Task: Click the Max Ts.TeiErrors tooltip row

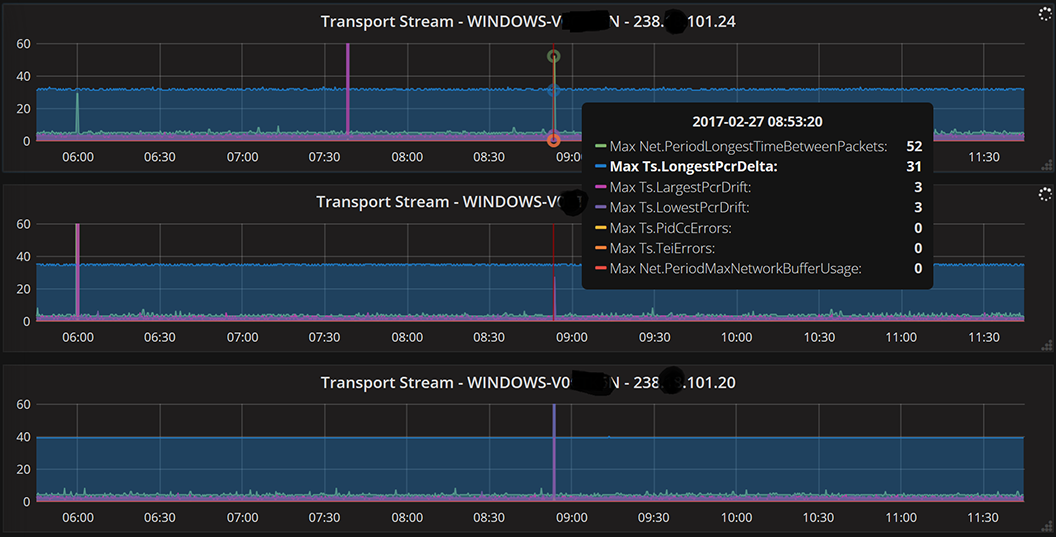Action: 759,248
